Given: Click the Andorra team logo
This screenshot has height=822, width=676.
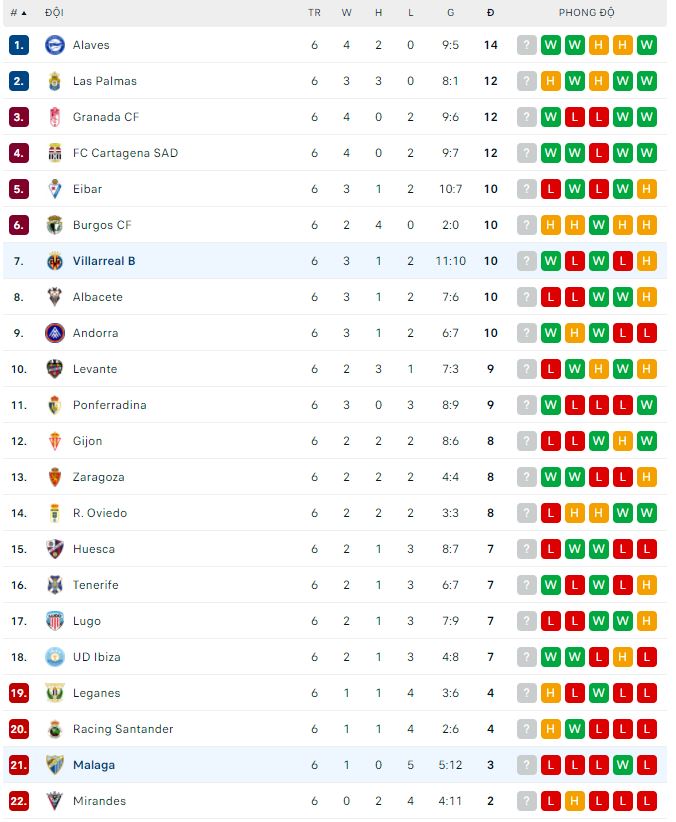Looking at the screenshot, I should (x=57, y=333).
